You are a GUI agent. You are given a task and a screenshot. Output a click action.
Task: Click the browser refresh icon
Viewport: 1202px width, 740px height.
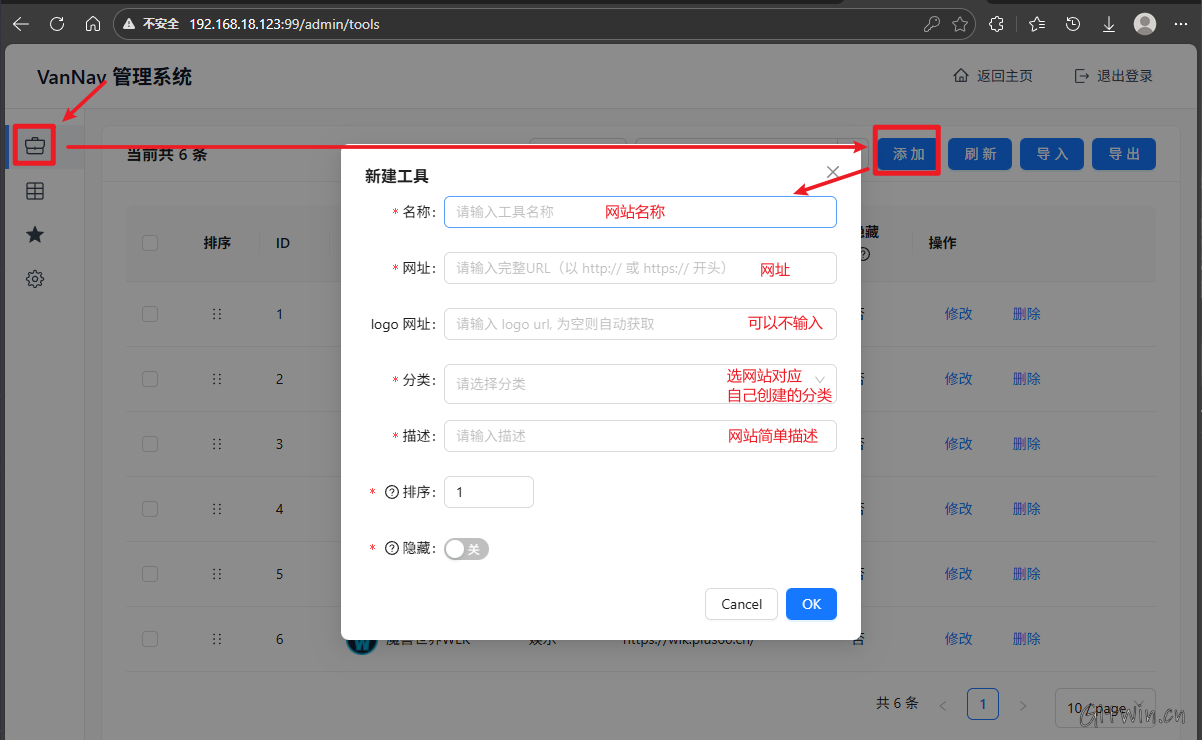coord(57,24)
